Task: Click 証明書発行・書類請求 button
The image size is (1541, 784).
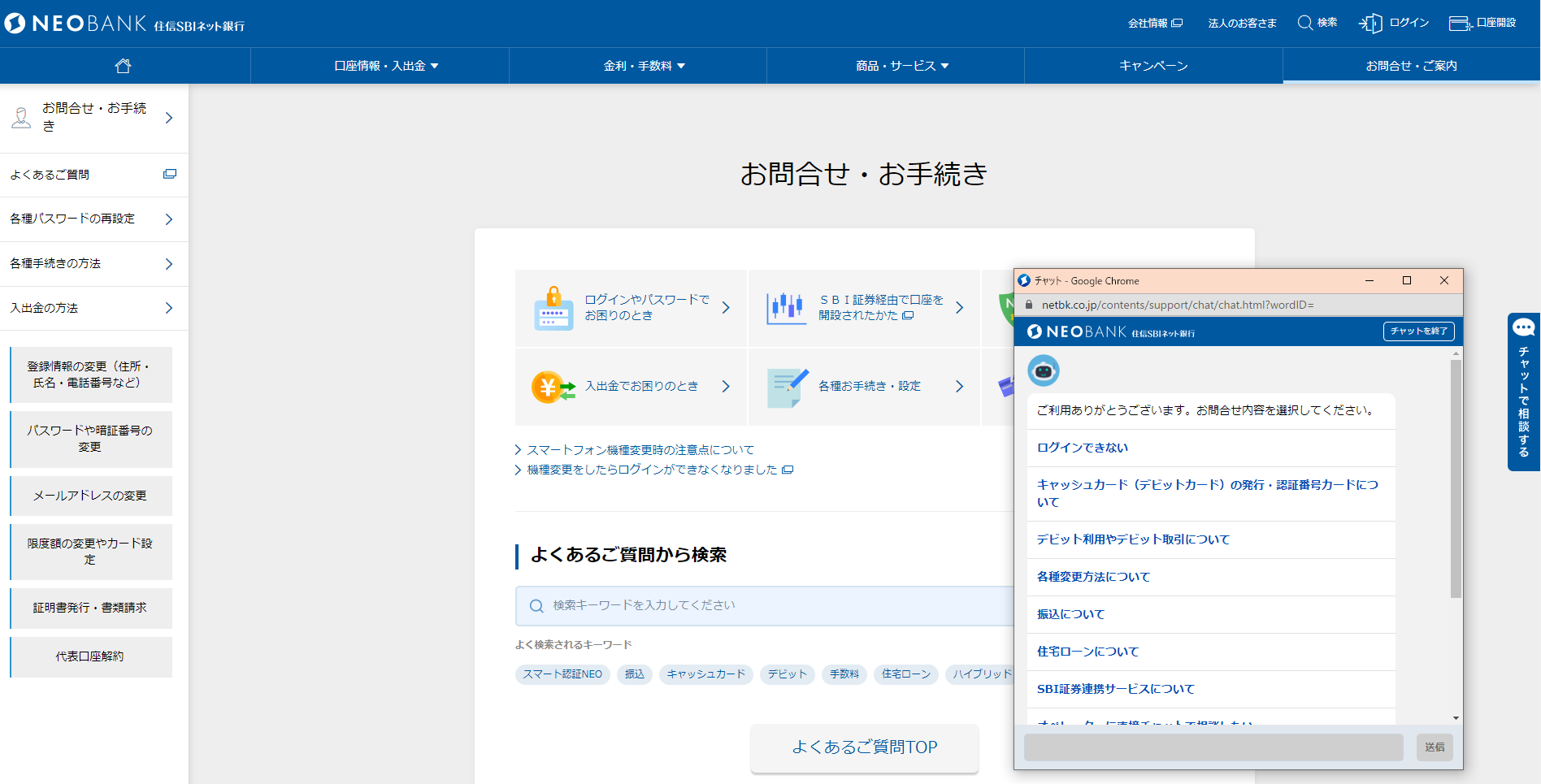Action: (91, 608)
